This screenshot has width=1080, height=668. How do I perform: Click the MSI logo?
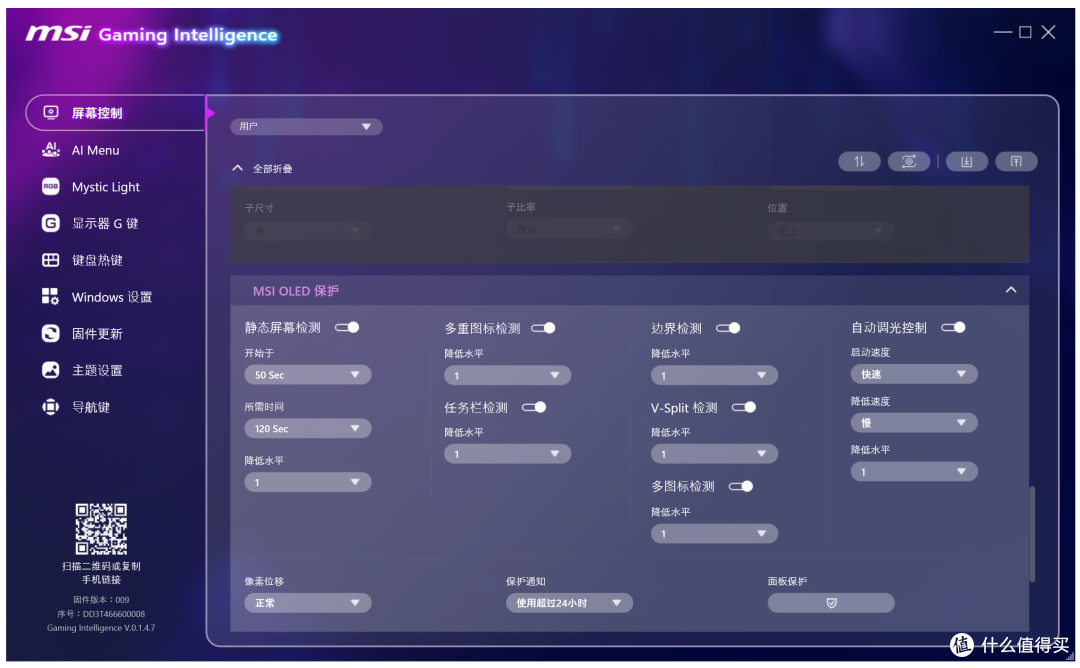[x=59, y=34]
